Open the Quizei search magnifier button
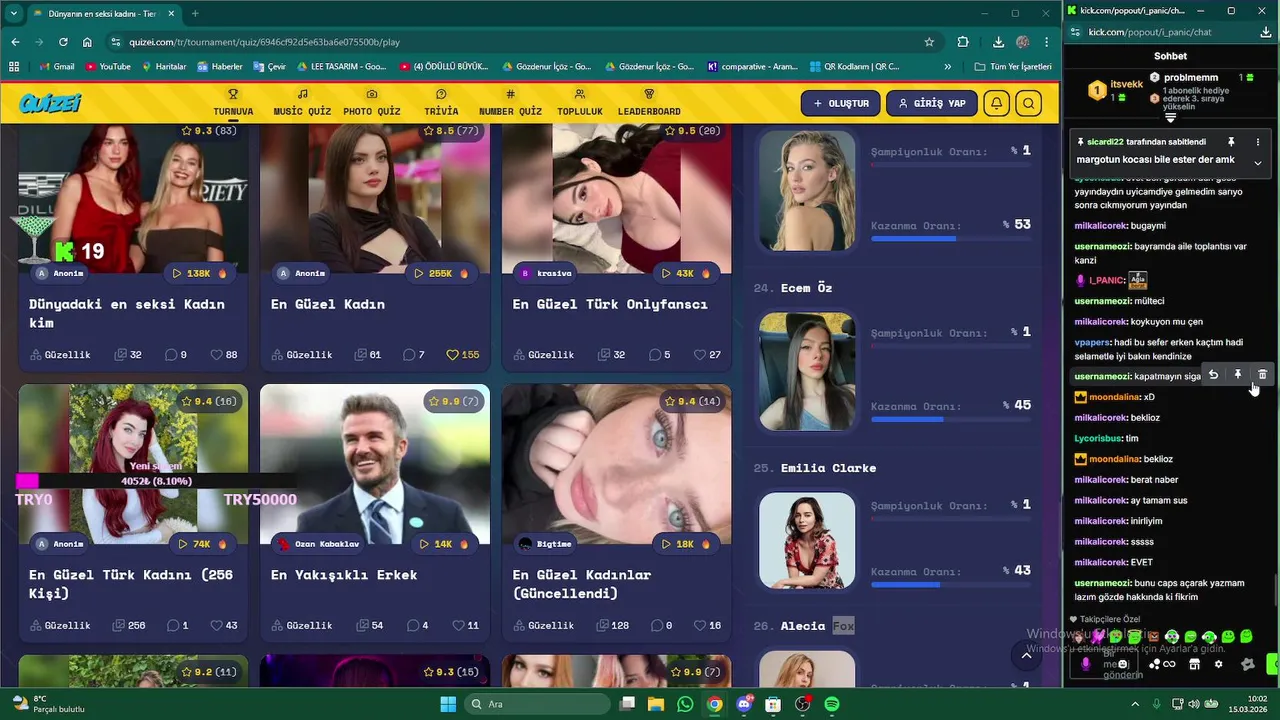1280x720 pixels. tap(1028, 103)
